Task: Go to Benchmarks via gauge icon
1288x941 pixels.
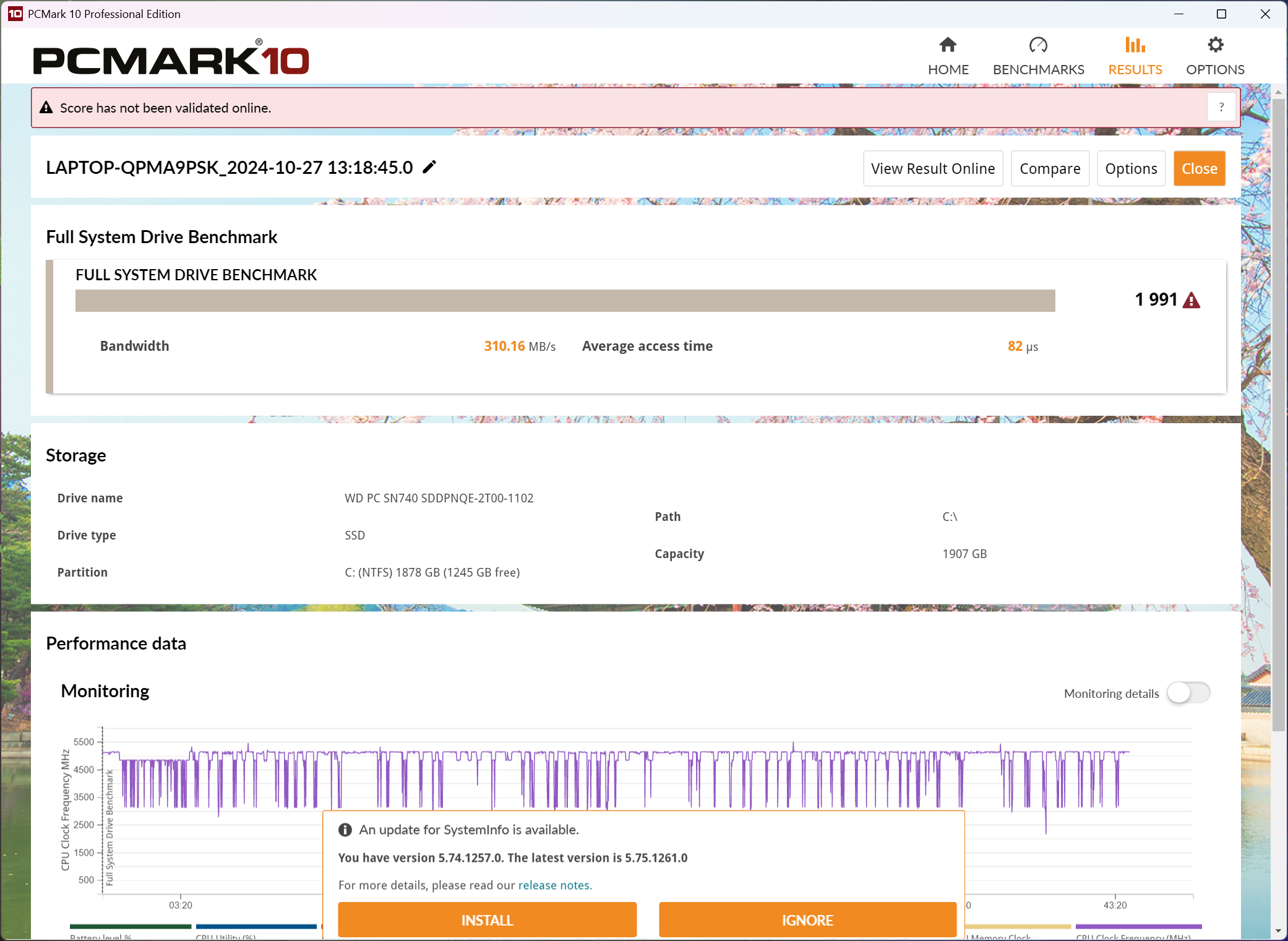Action: point(1038,45)
